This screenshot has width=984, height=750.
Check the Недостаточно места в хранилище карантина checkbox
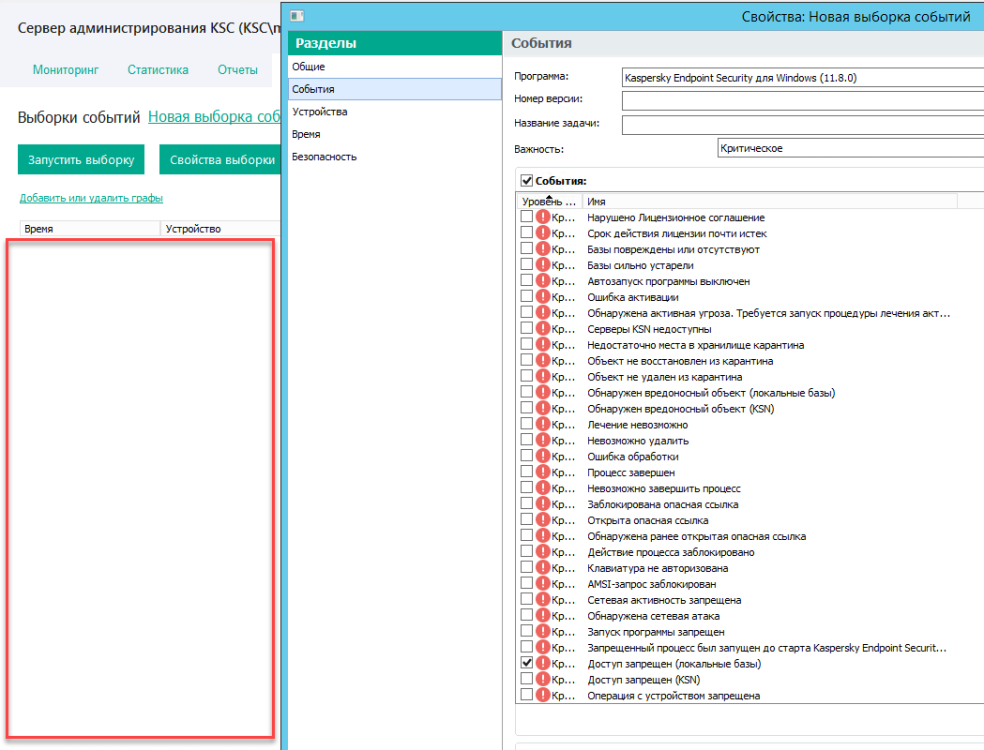tap(527, 344)
